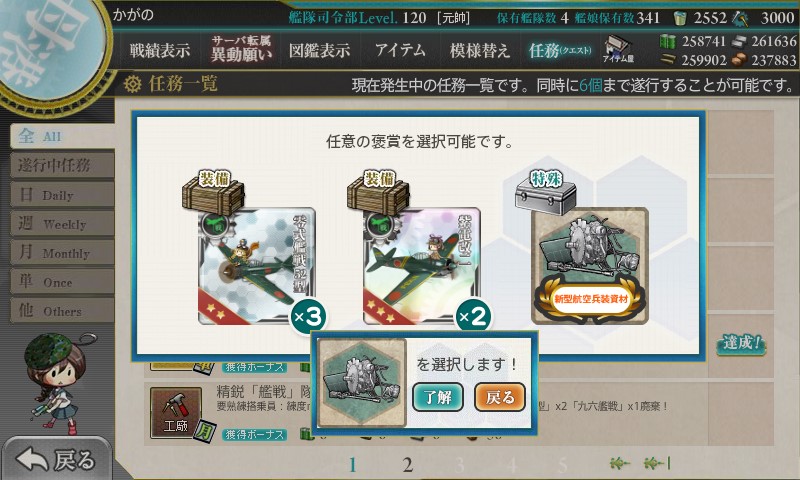Show Monthly quests tab
Viewport: 800px width, 480px height.
62,252
